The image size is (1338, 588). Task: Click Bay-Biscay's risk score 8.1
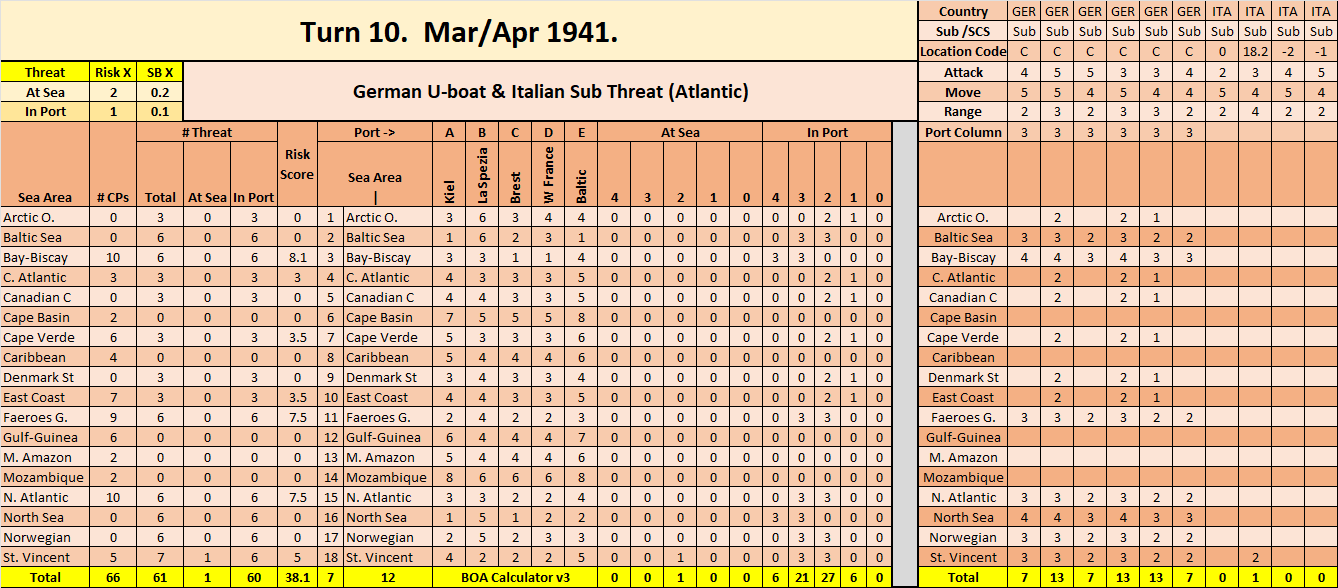[297, 257]
